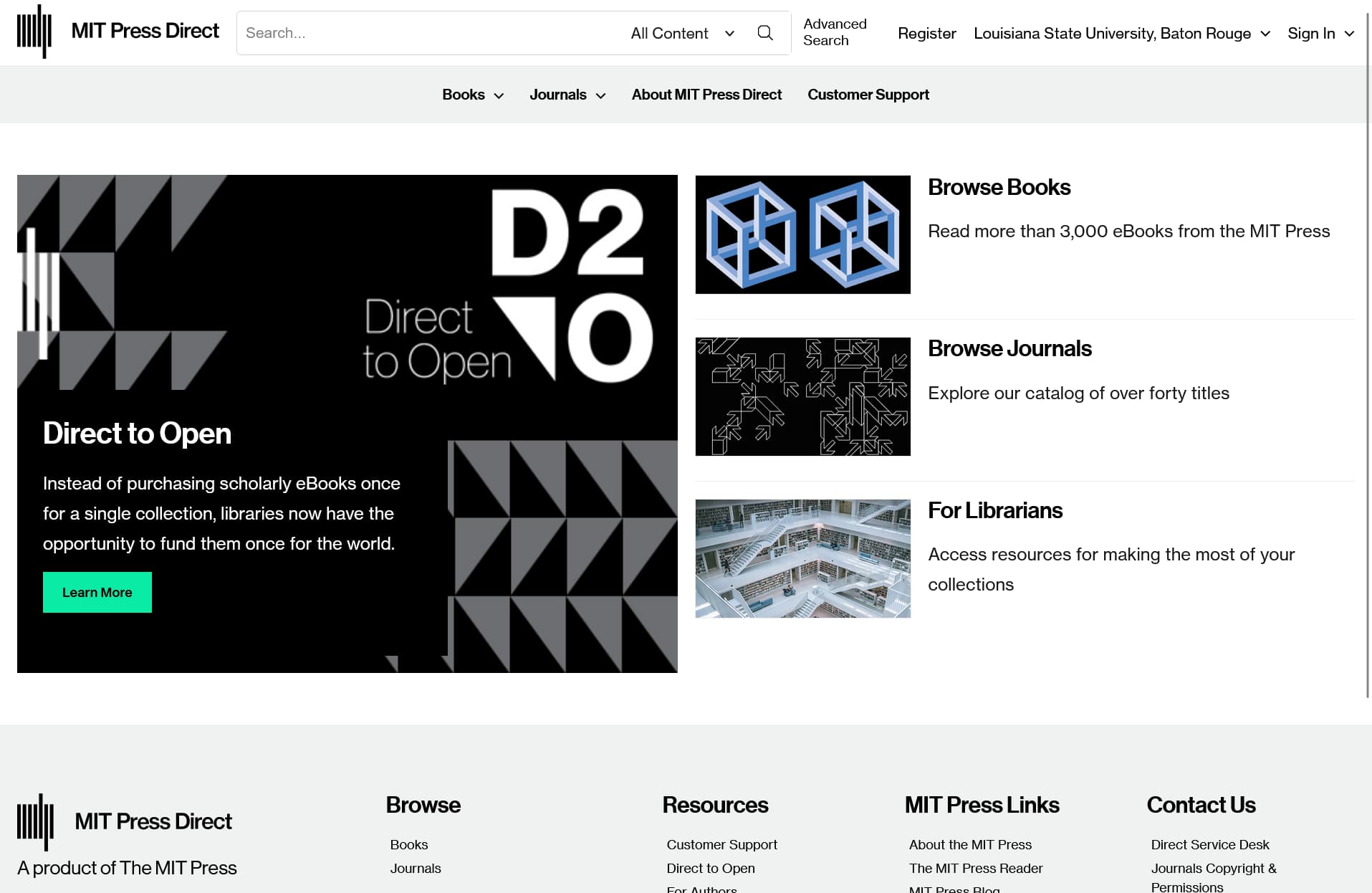Expand the Journals navigation menu
The width and height of the screenshot is (1372, 893).
567,95
